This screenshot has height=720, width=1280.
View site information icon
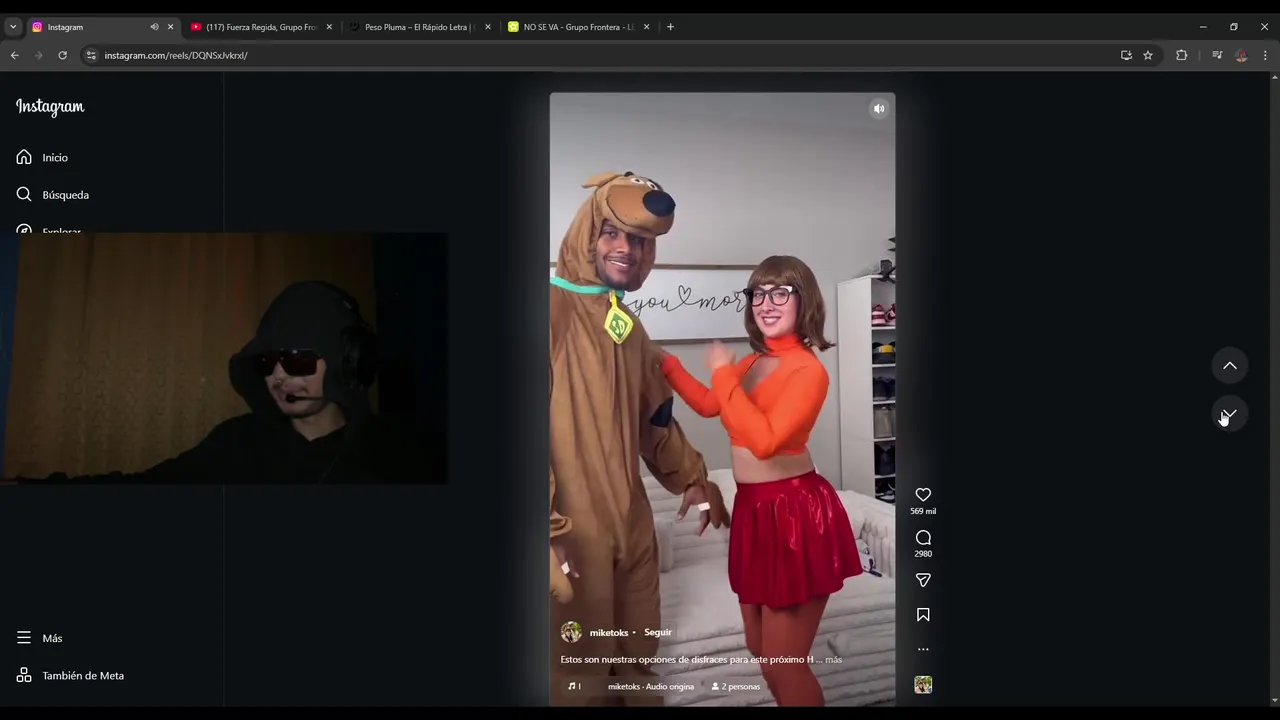click(90, 55)
